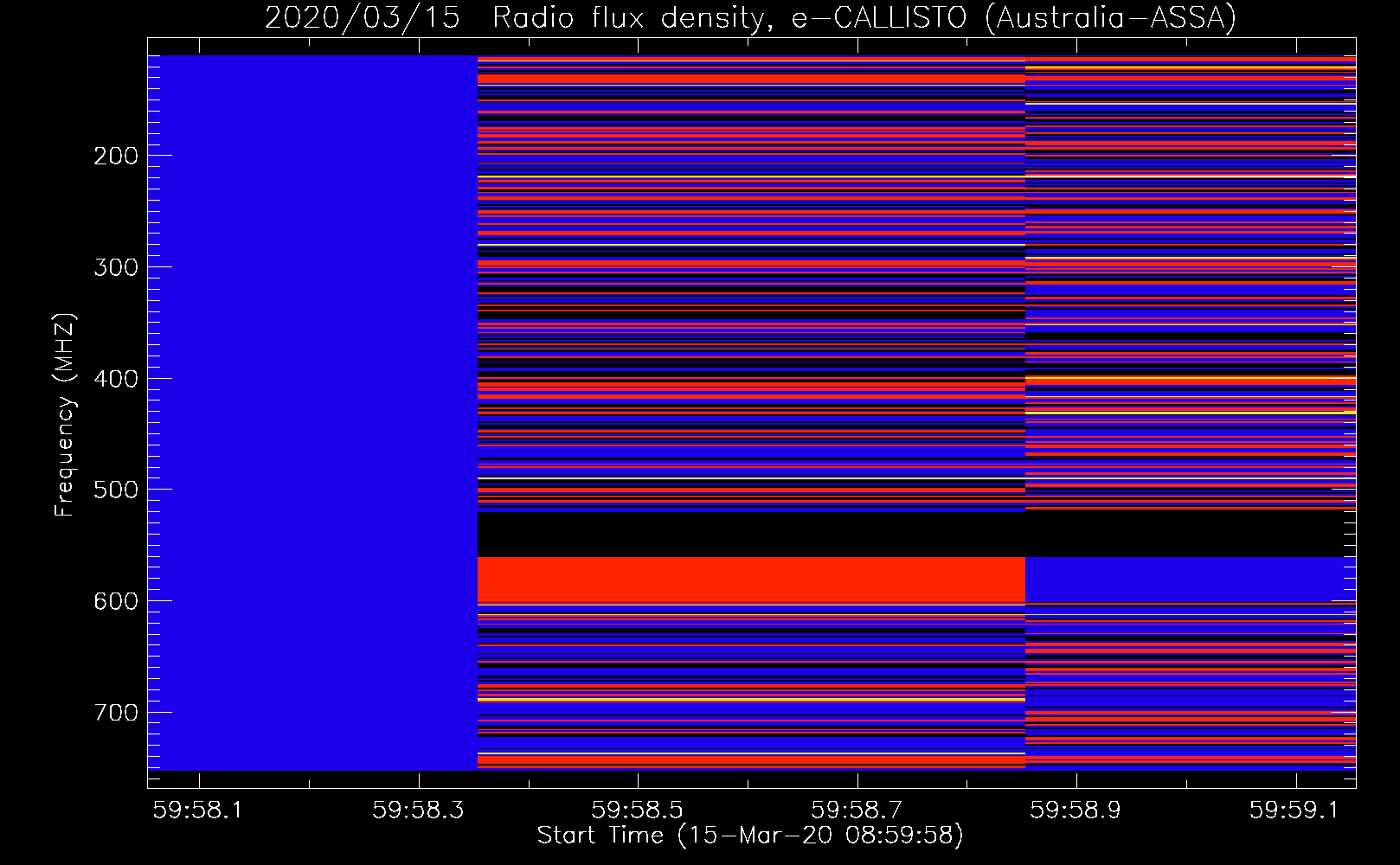Image resolution: width=1400 pixels, height=865 pixels.
Task: Click the 200 MHz frequency tick label
Action: [116, 156]
